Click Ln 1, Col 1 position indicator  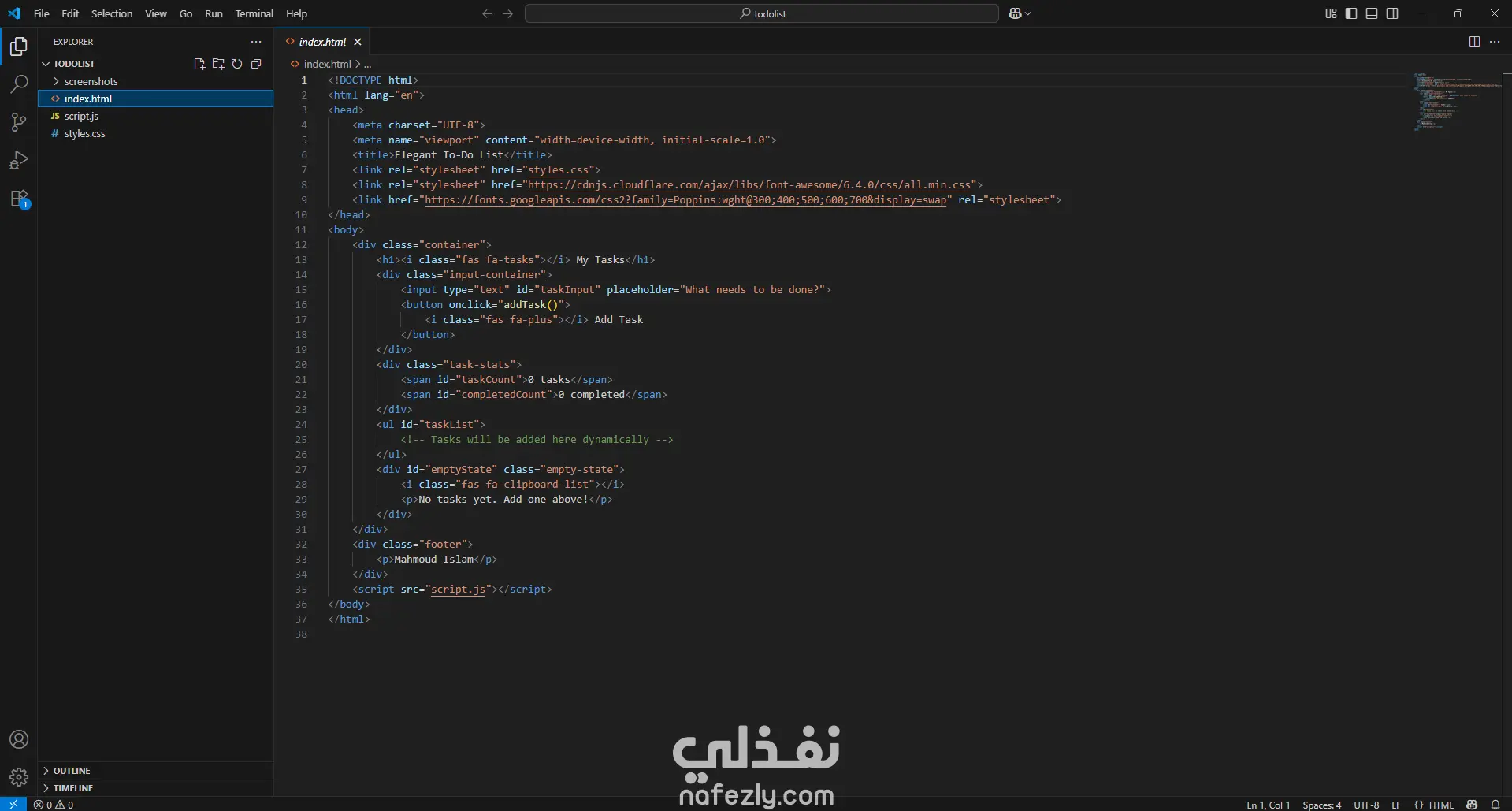coord(1269,805)
